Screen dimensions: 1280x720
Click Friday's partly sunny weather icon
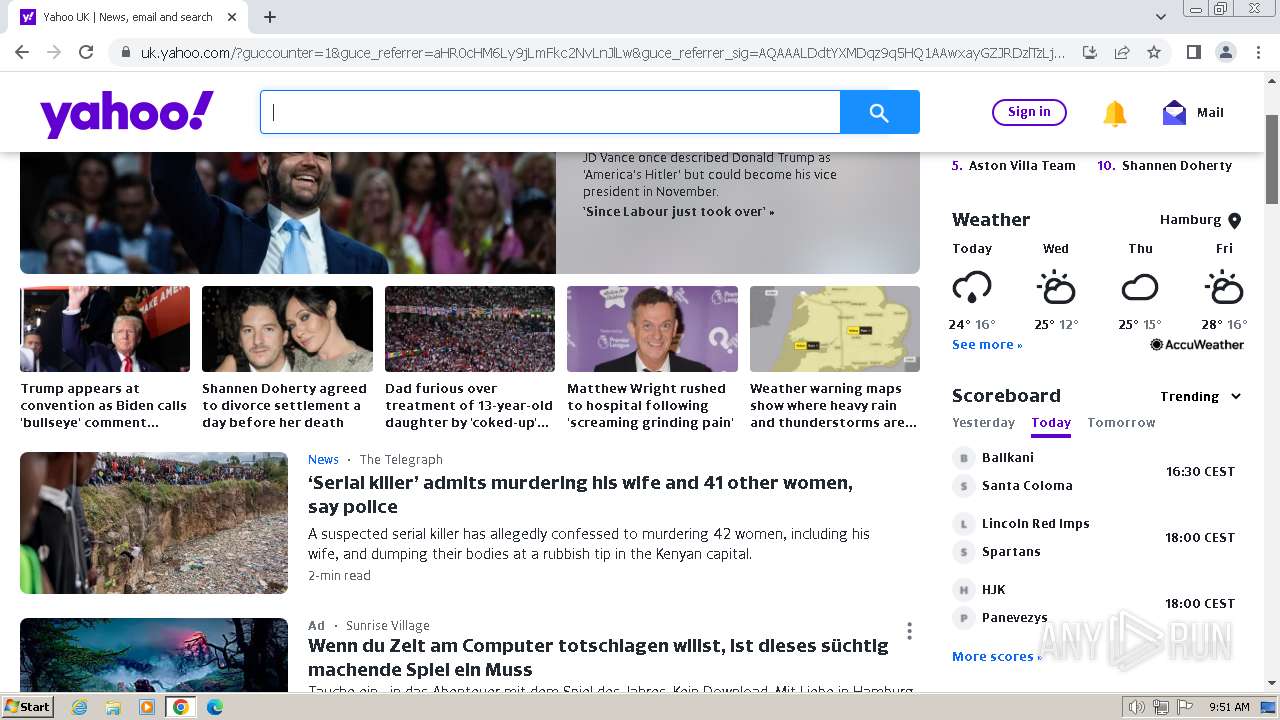tap(1223, 288)
